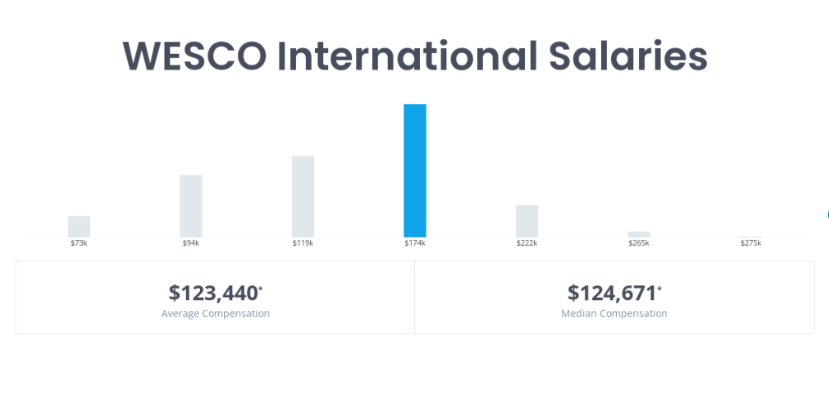This screenshot has width=829, height=402.
Task: Click the $275k axis label
Action: 751,243
